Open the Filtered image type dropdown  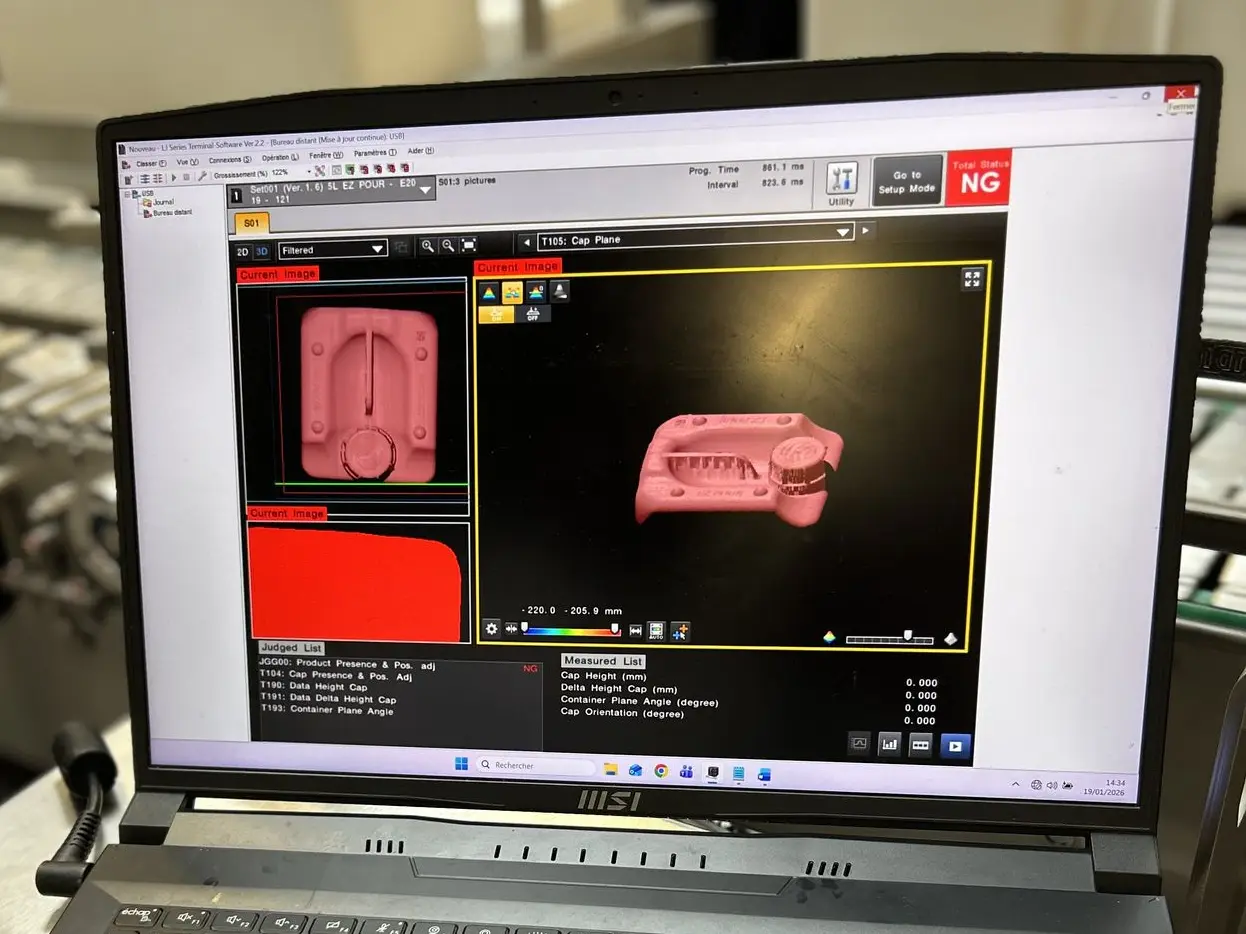333,249
